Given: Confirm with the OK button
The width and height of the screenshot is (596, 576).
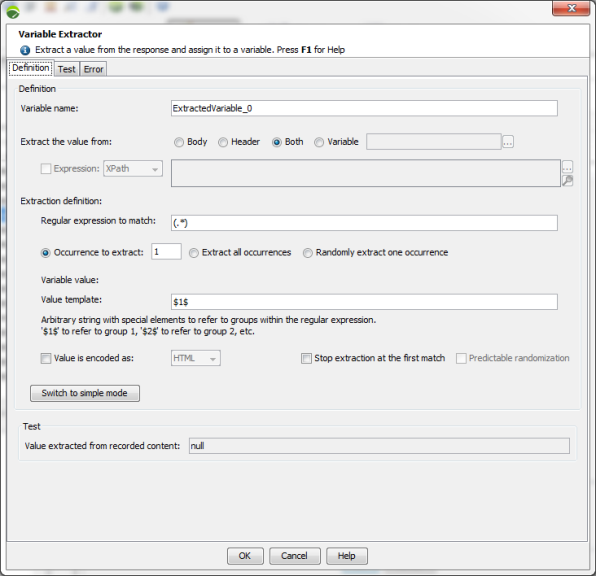Looking at the screenshot, I should [x=245, y=556].
